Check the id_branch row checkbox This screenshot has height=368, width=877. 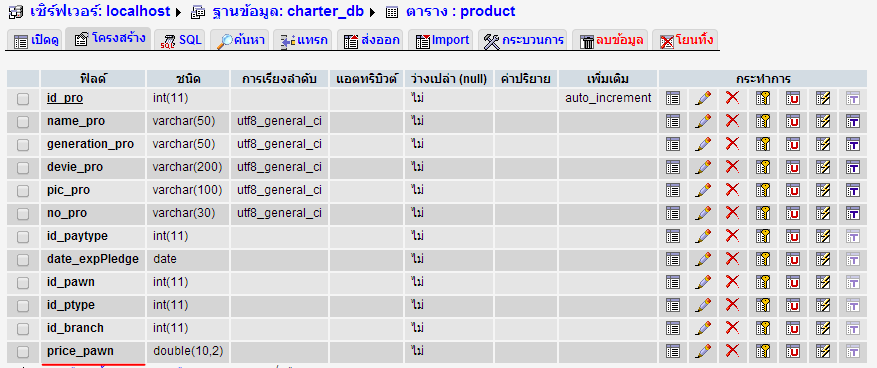pos(23,329)
